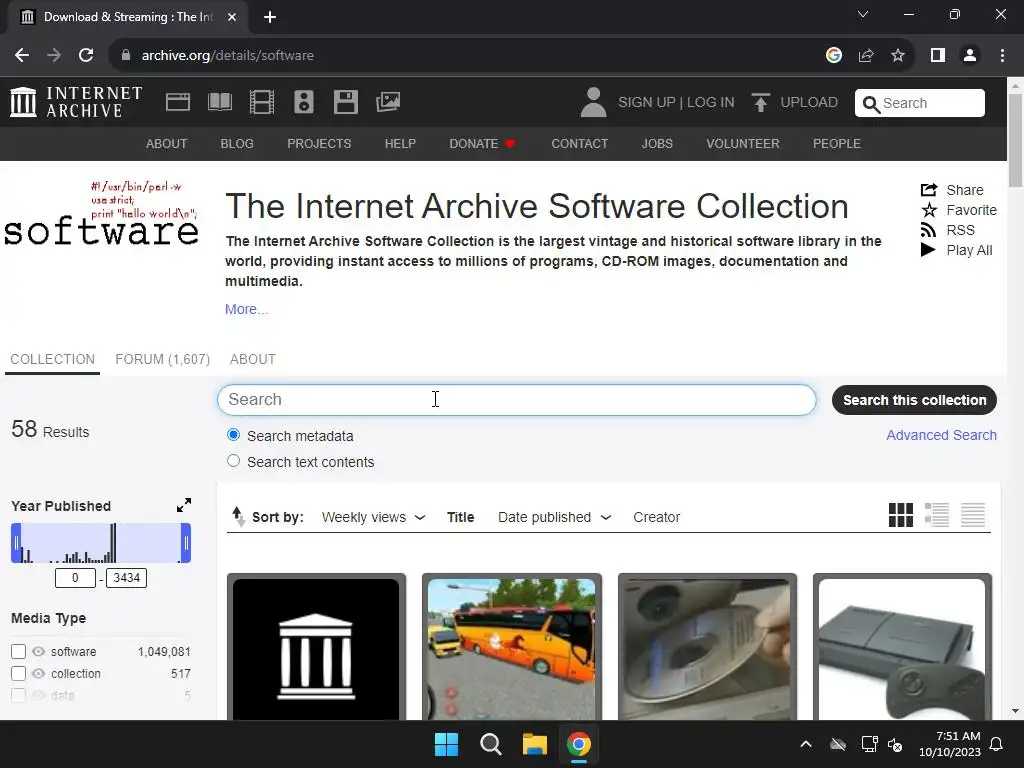Click the top-right site Search box
Viewport: 1024px width, 768px height.
coord(920,103)
